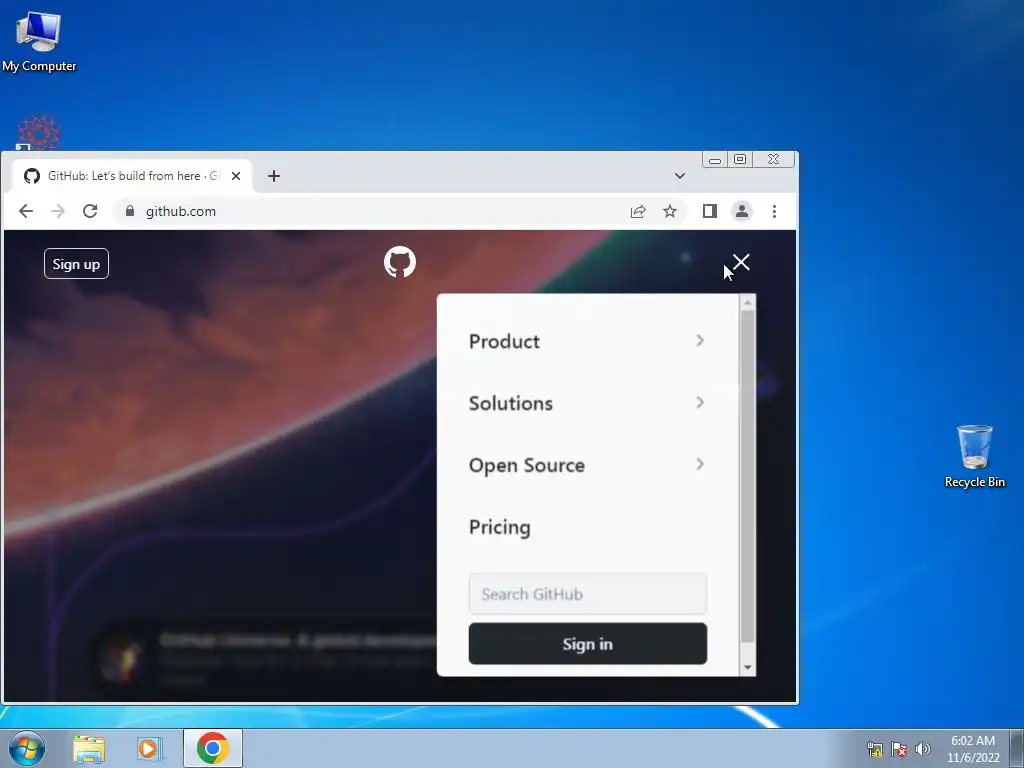
Task: Launch Windows Media Player from taskbar
Action: pos(149,749)
